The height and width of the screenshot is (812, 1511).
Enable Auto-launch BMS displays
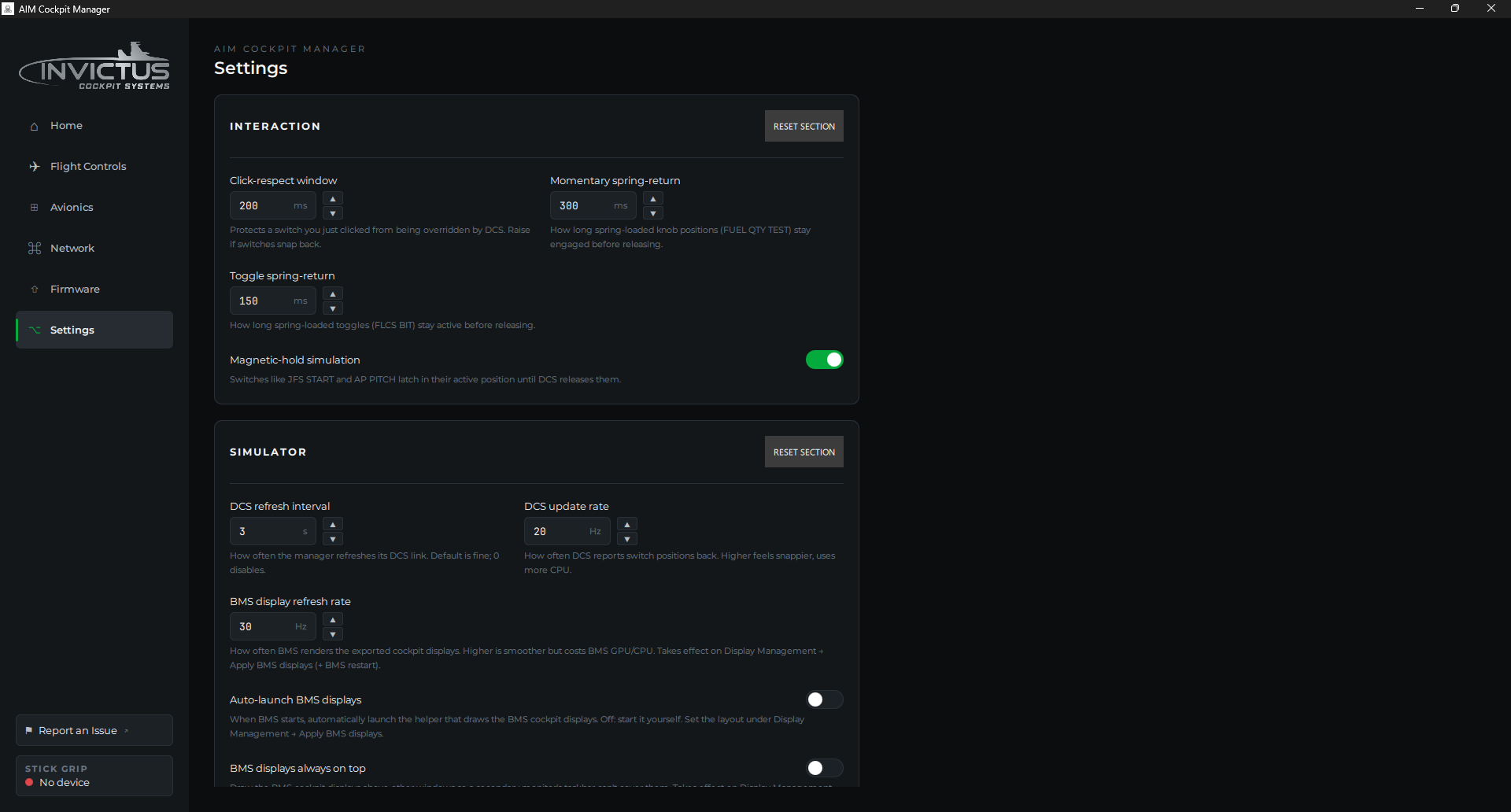pos(824,699)
